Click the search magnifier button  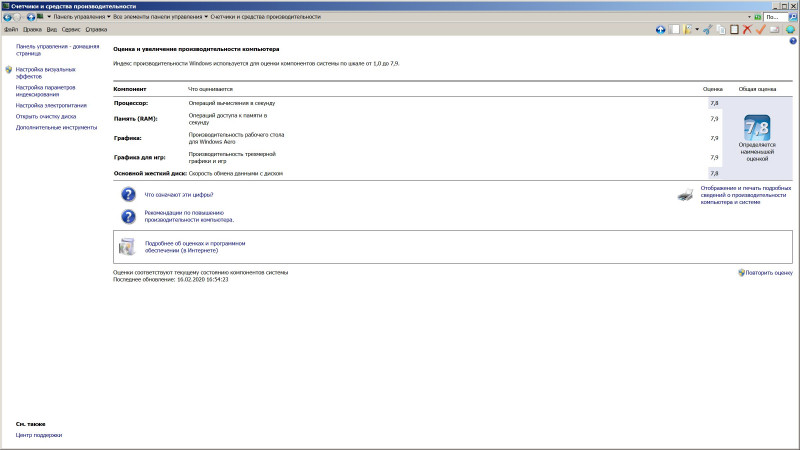click(x=793, y=17)
